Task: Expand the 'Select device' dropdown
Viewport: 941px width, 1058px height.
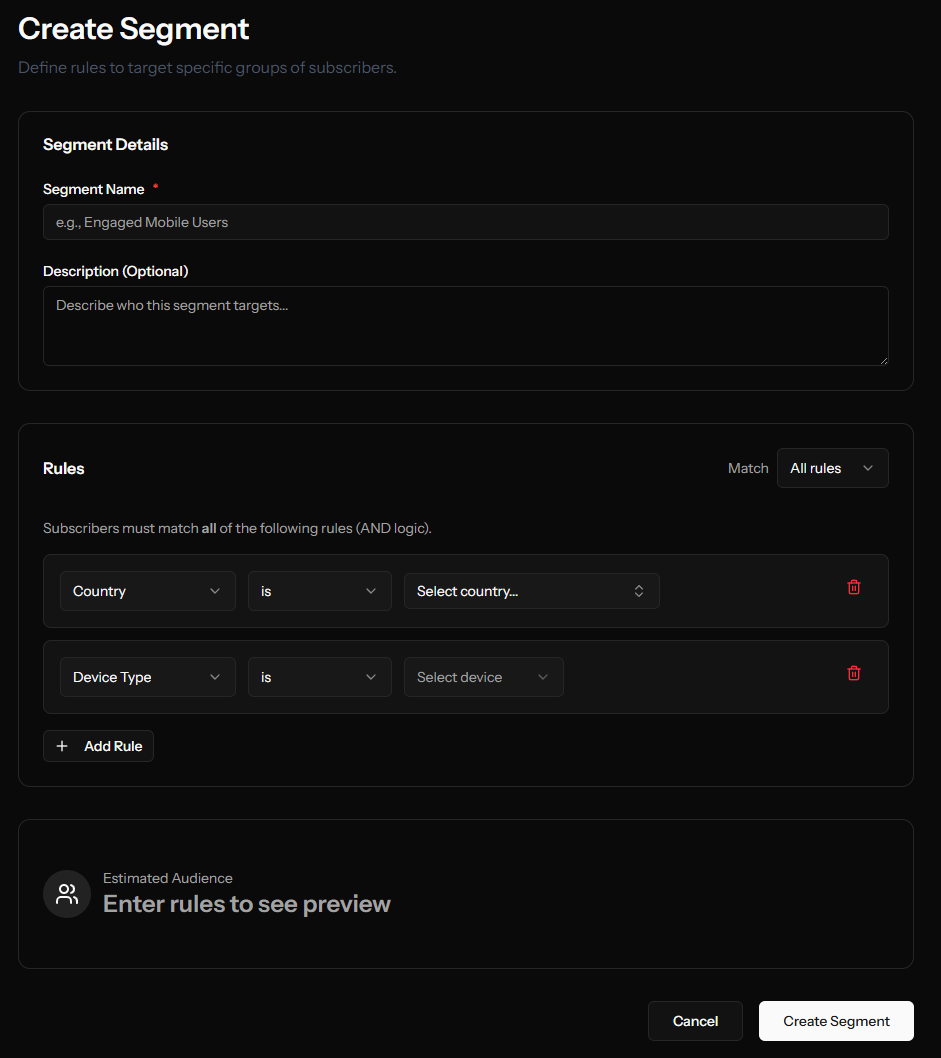Action: coord(483,677)
